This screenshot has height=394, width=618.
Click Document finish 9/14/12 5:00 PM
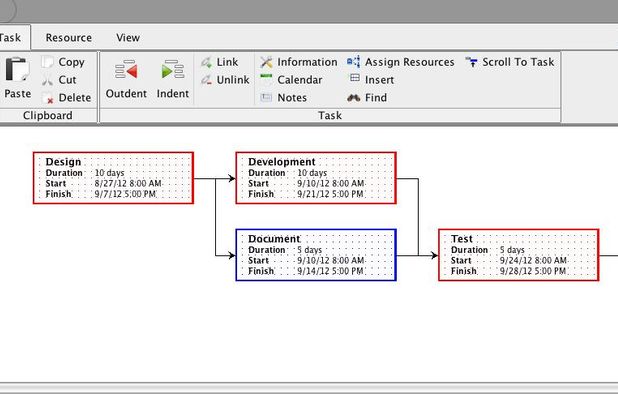[x=330, y=271]
